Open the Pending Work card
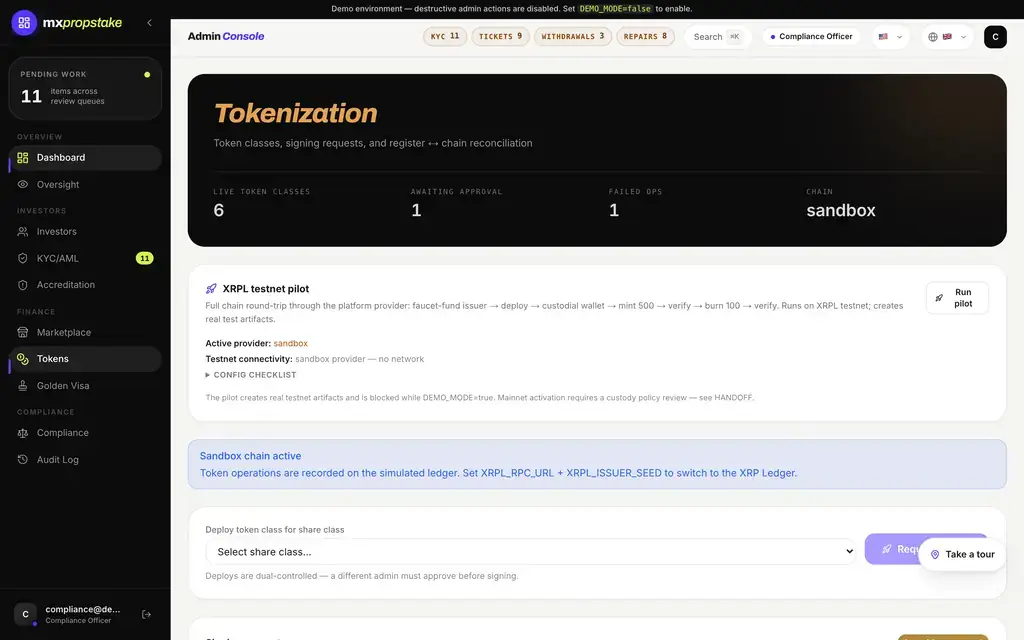This screenshot has width=1024, height=640. click(x=85, y=89)
